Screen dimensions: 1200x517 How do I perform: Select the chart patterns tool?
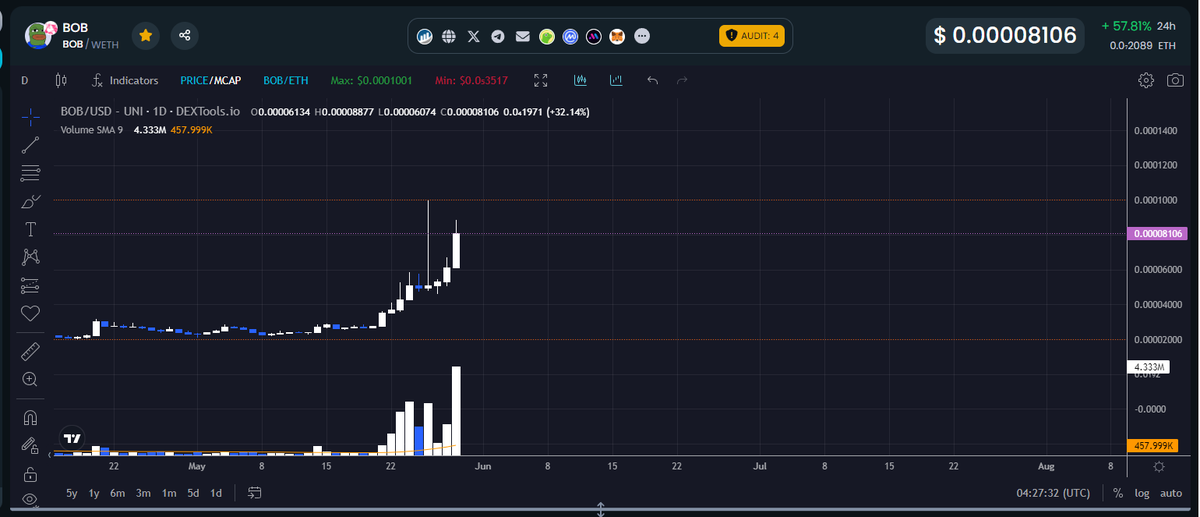point(30,257)
